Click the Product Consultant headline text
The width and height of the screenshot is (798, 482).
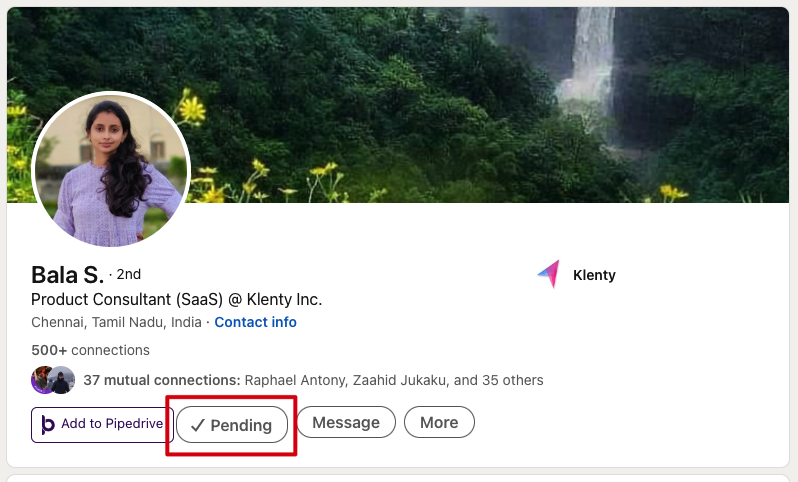click(176, 299)
